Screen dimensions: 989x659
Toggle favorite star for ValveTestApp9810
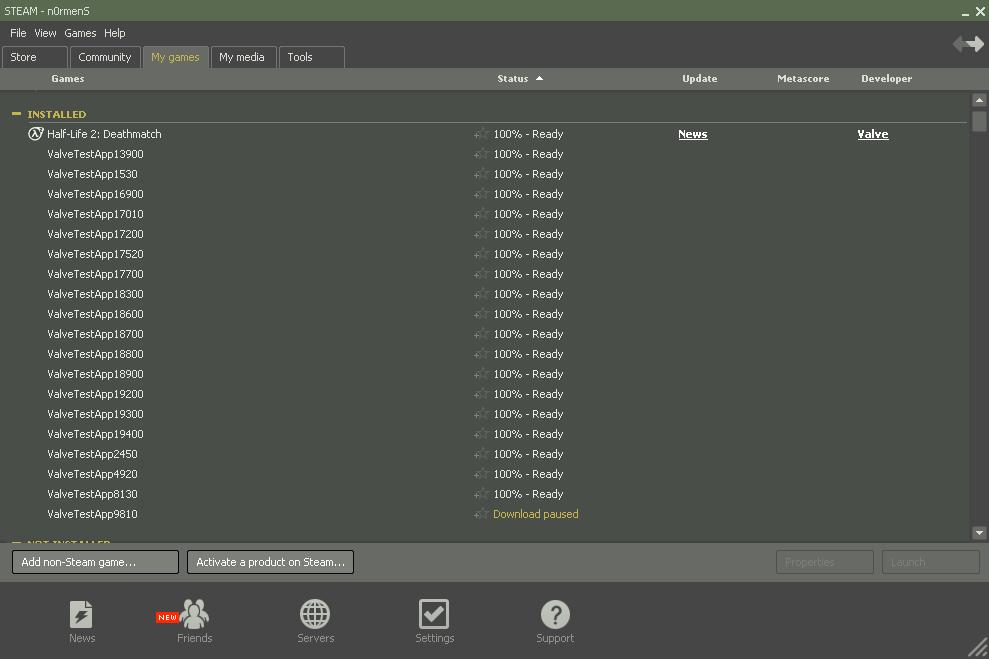[x=481, y=514]
